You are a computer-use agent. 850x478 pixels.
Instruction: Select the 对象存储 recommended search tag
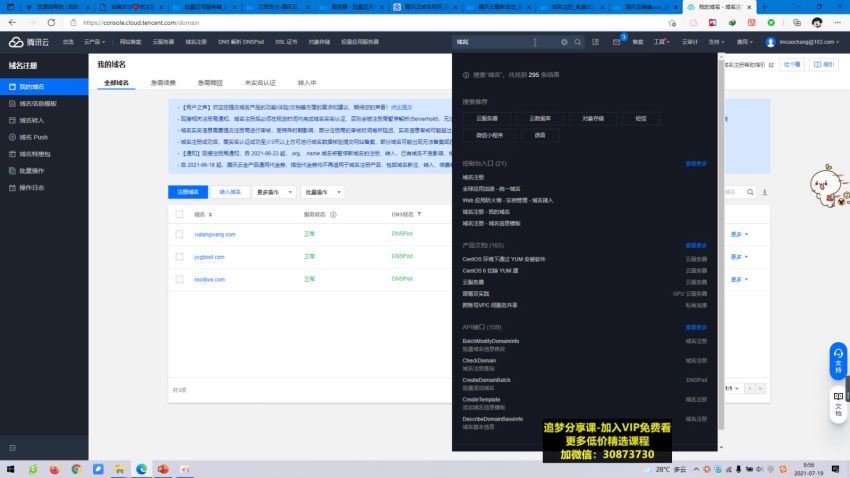(593, 118)
